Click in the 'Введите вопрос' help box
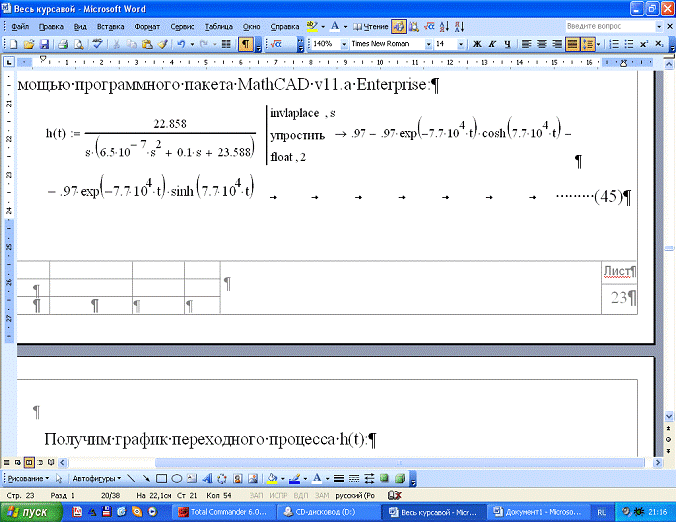The image size is (676, 522). pyautogui.click(x=595, y=26)
